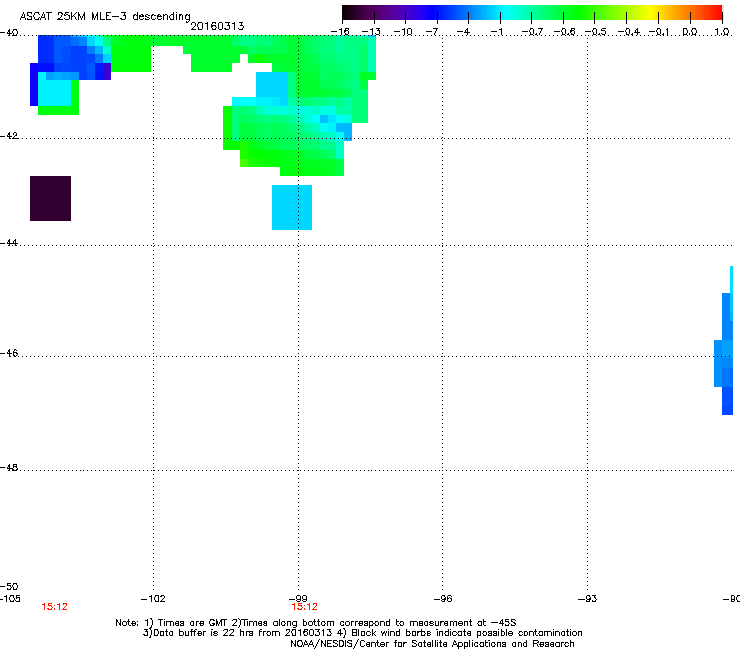Click the colorbar tick label -7
Screen dimensions: 740x650
(x=434, y=32)
